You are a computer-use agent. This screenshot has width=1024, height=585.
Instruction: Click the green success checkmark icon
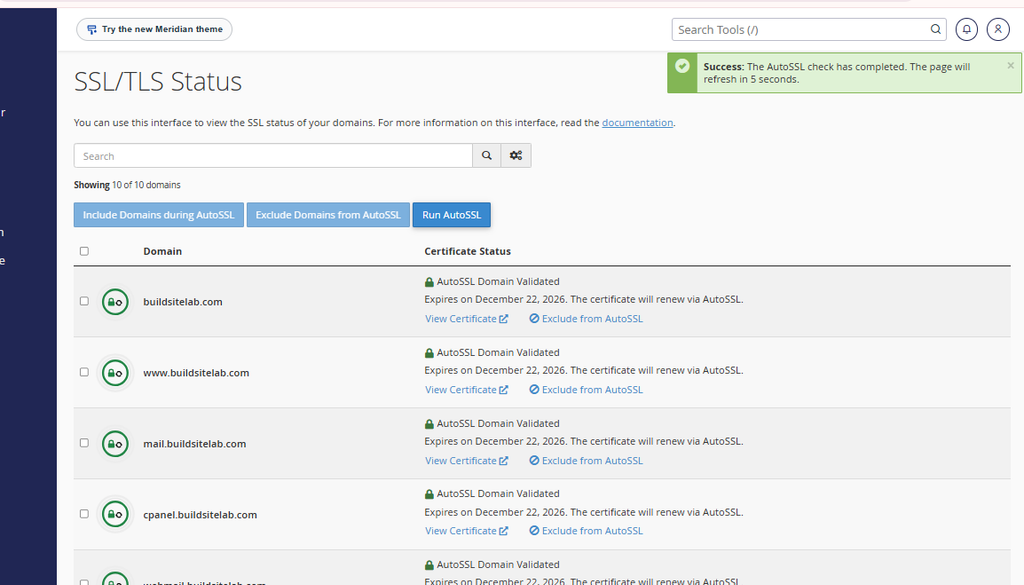pyautogui.click(x=682, y=66)
